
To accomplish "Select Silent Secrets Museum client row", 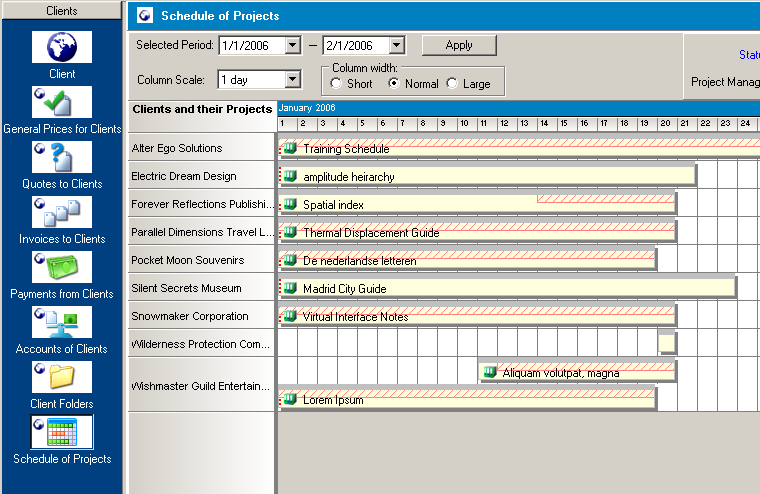I will point(201,288).
